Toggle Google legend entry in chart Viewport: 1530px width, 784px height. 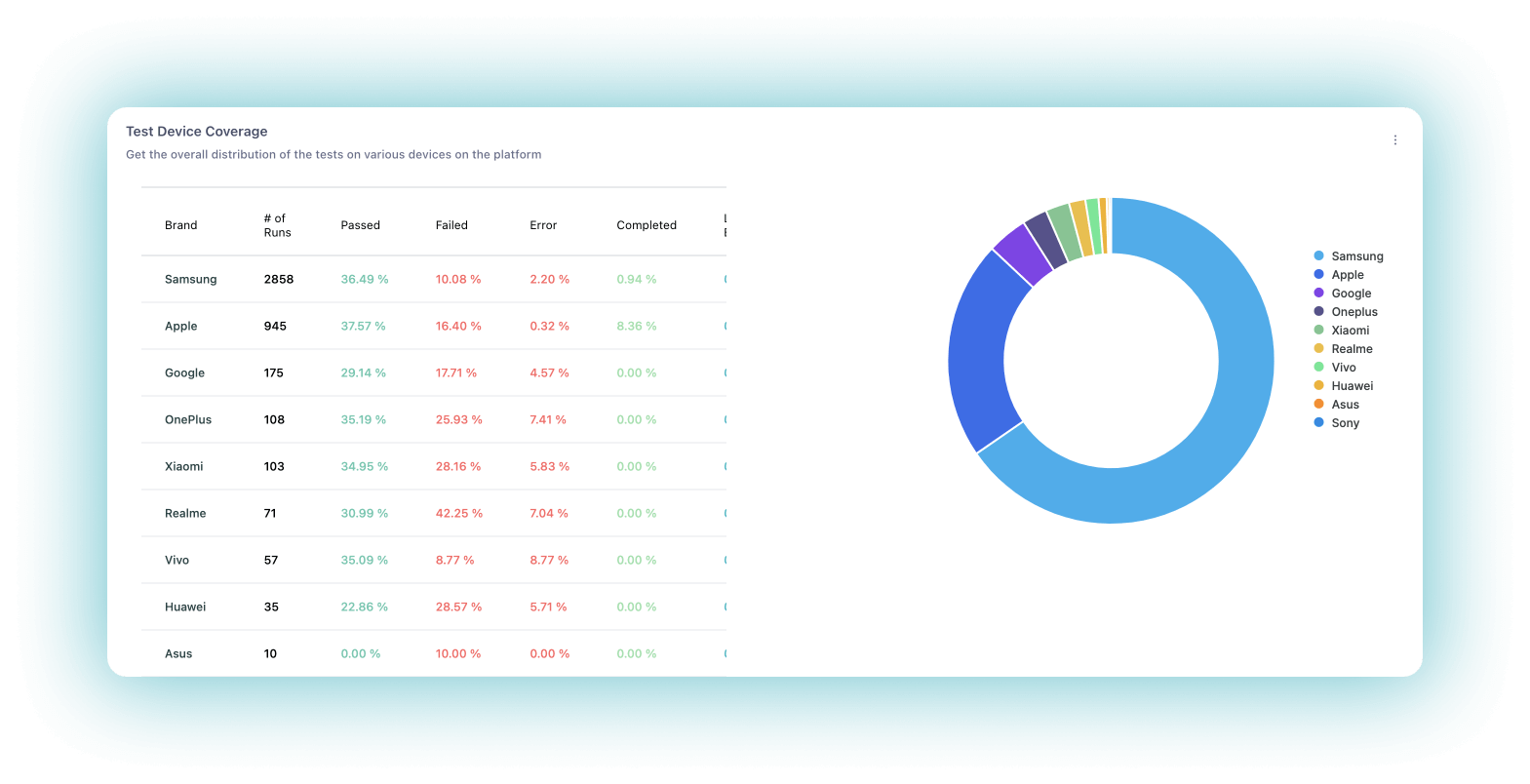[1343, 294]
